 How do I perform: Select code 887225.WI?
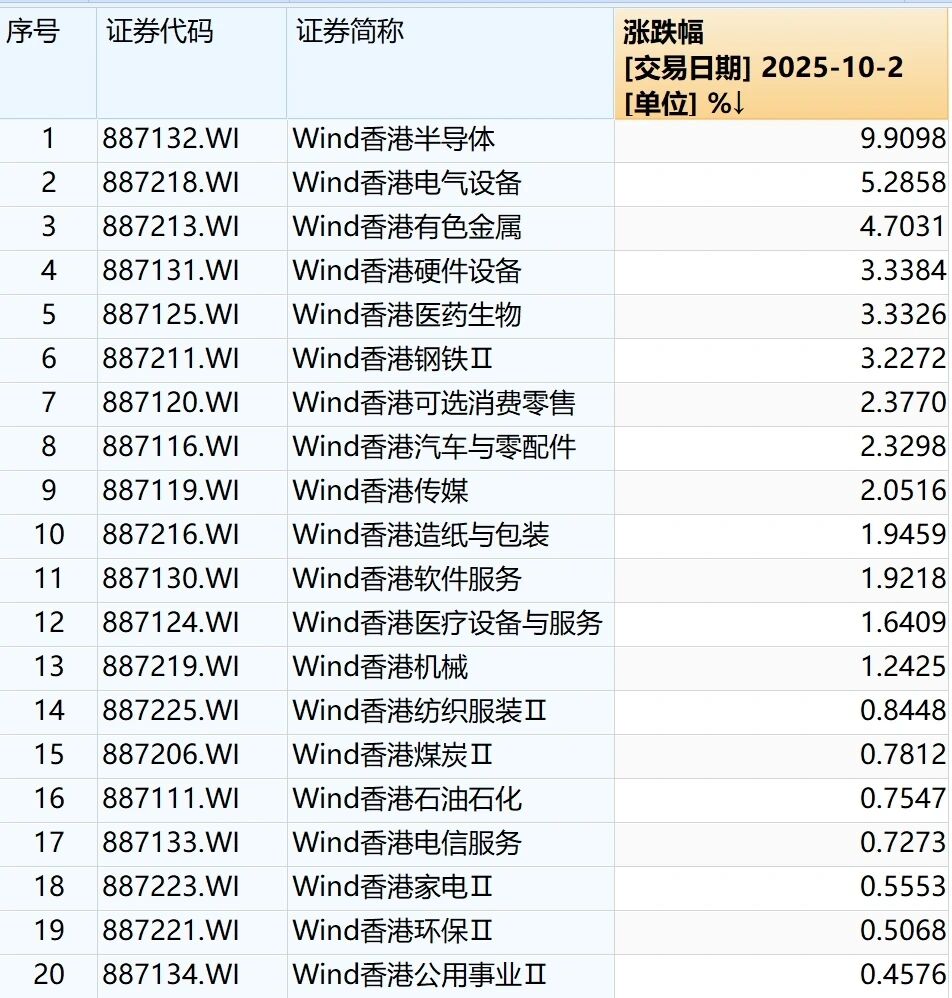[171, 711]
